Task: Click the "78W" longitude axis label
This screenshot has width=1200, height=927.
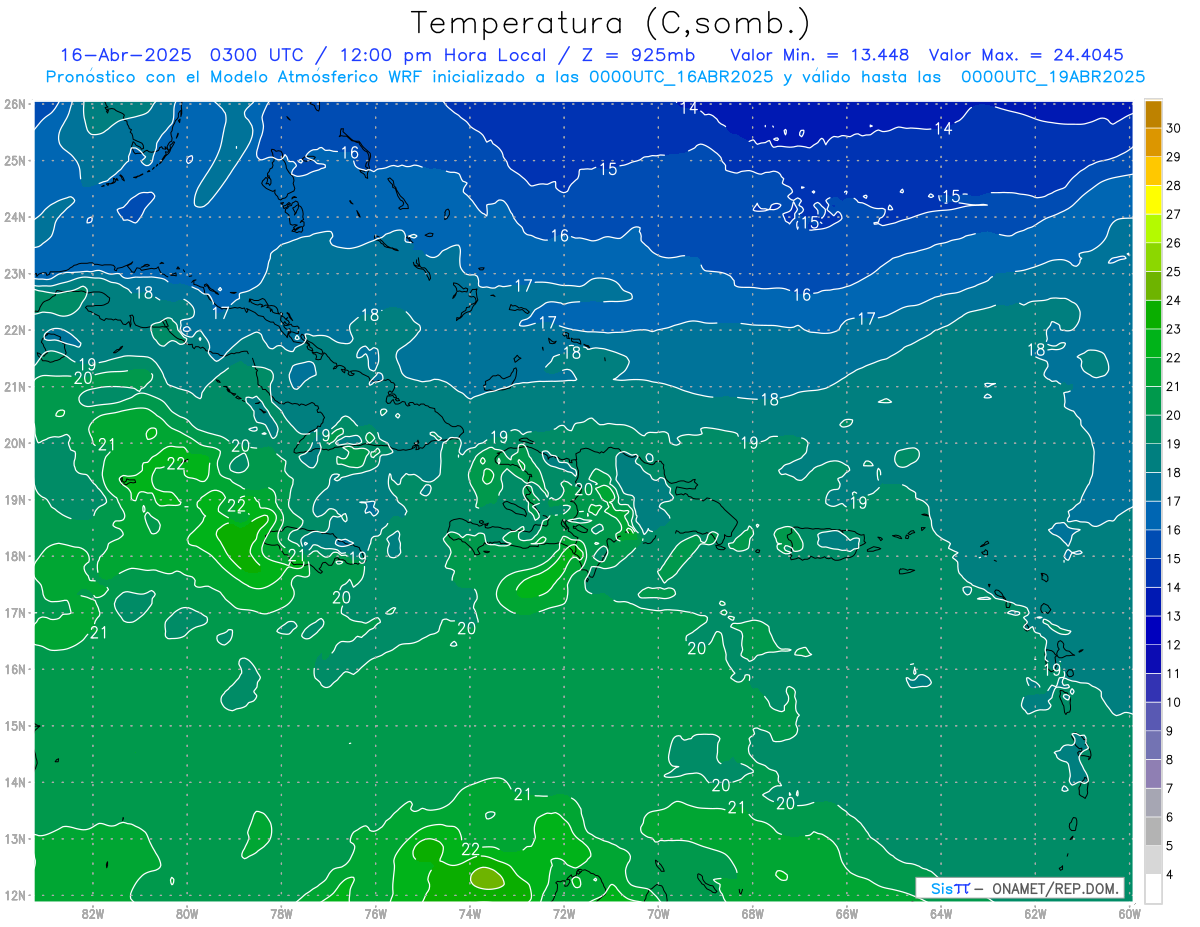Action: (x=281, y=912)
